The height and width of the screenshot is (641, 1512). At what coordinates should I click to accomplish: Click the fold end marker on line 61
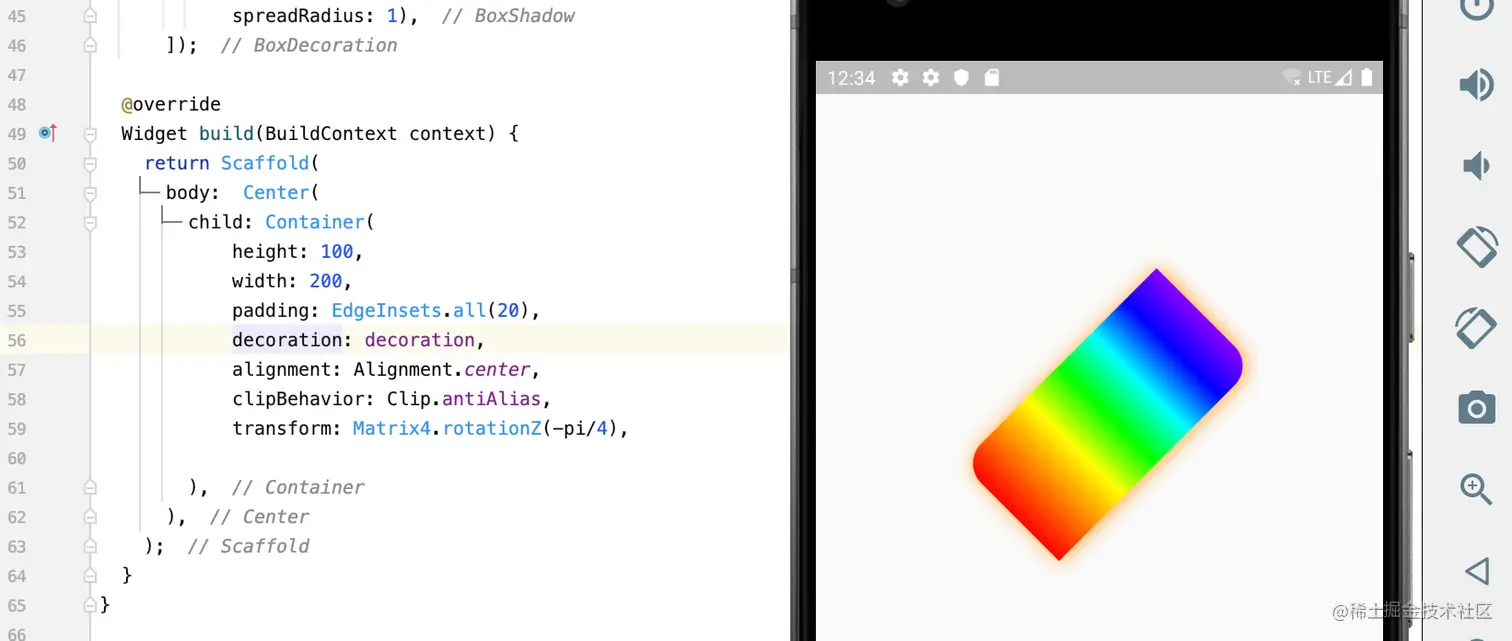pos(90,487)
